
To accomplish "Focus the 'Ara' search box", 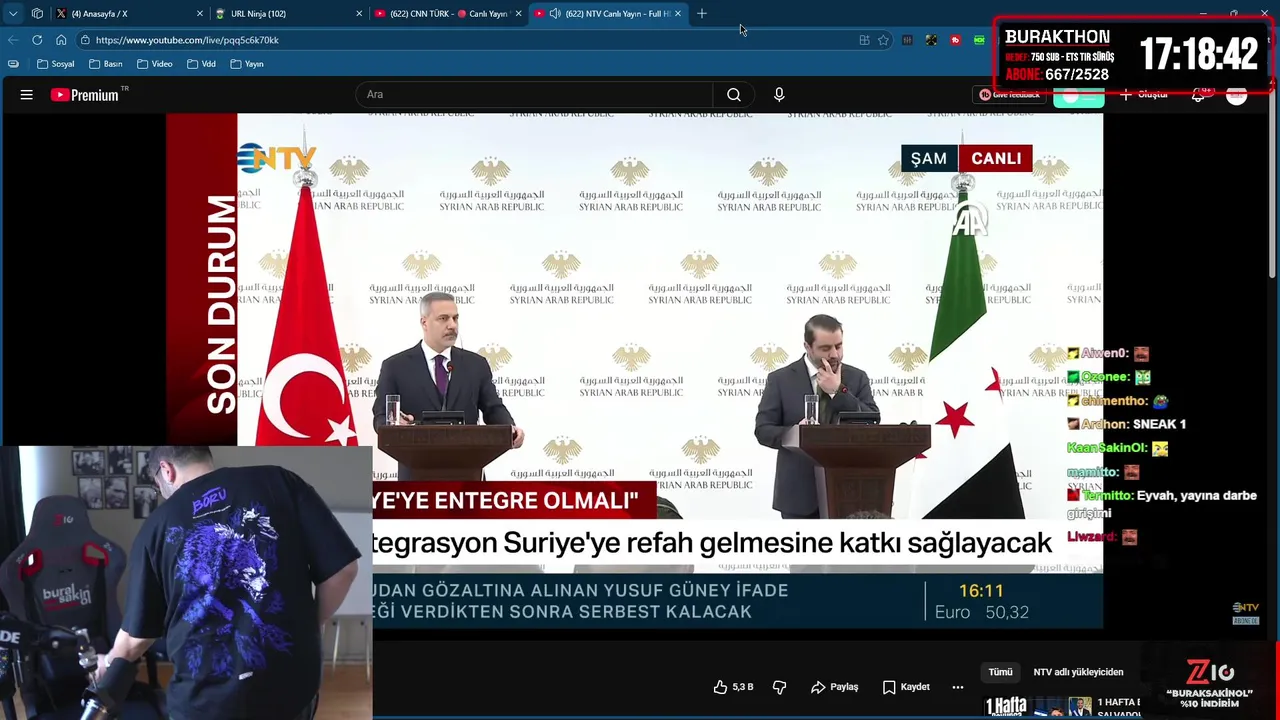I will (x=534, y=95).
